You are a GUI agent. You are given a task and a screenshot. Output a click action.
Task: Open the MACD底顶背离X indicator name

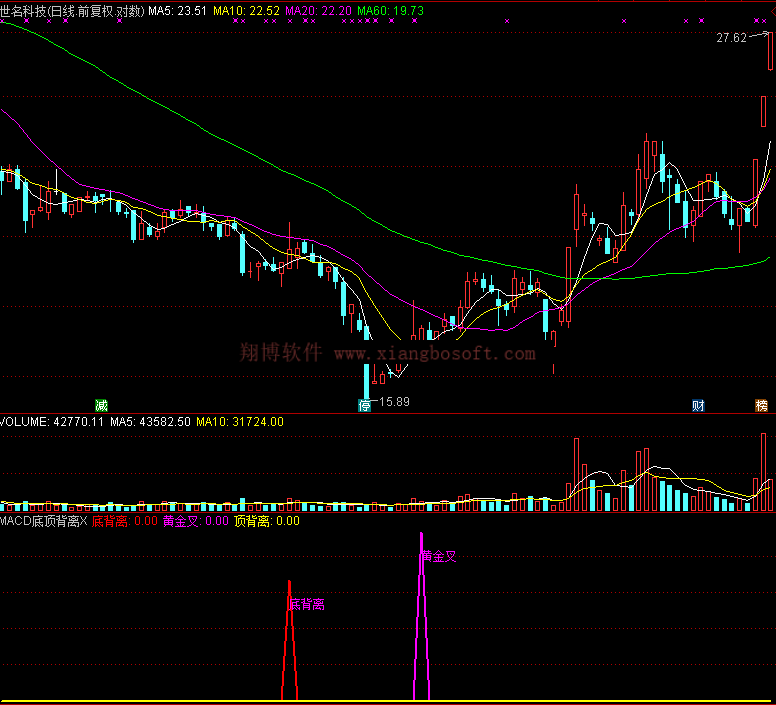(44, 521)
